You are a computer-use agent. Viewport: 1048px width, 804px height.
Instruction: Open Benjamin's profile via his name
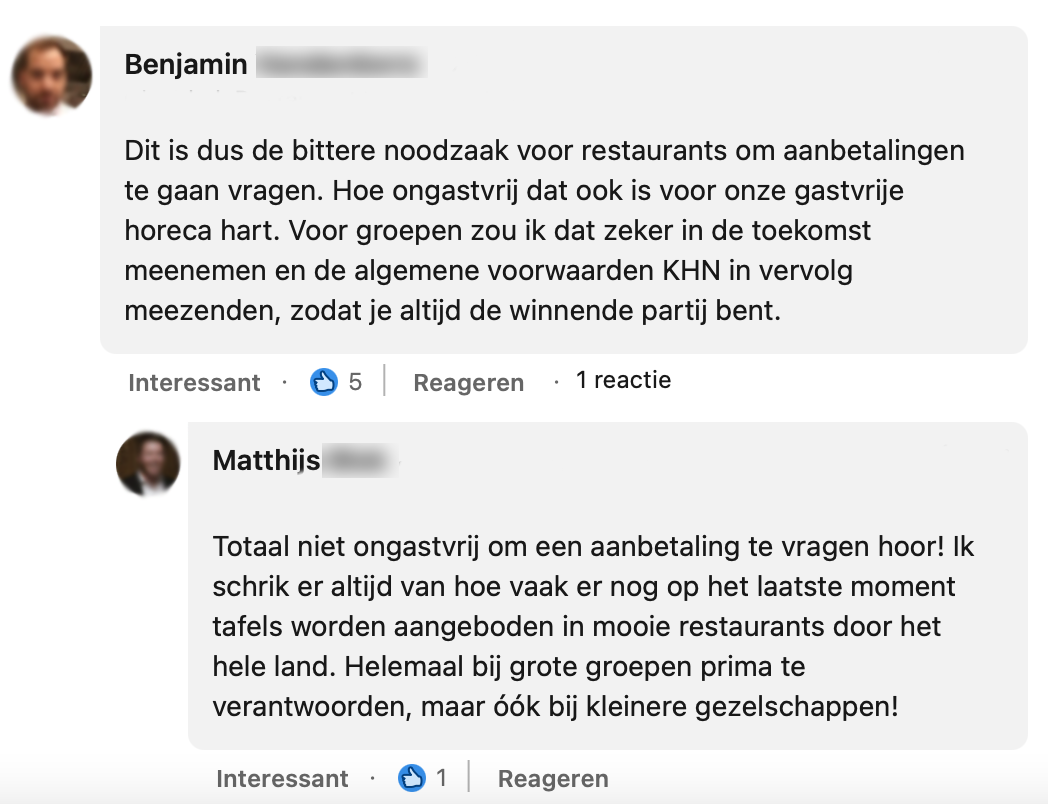[186, 64]
